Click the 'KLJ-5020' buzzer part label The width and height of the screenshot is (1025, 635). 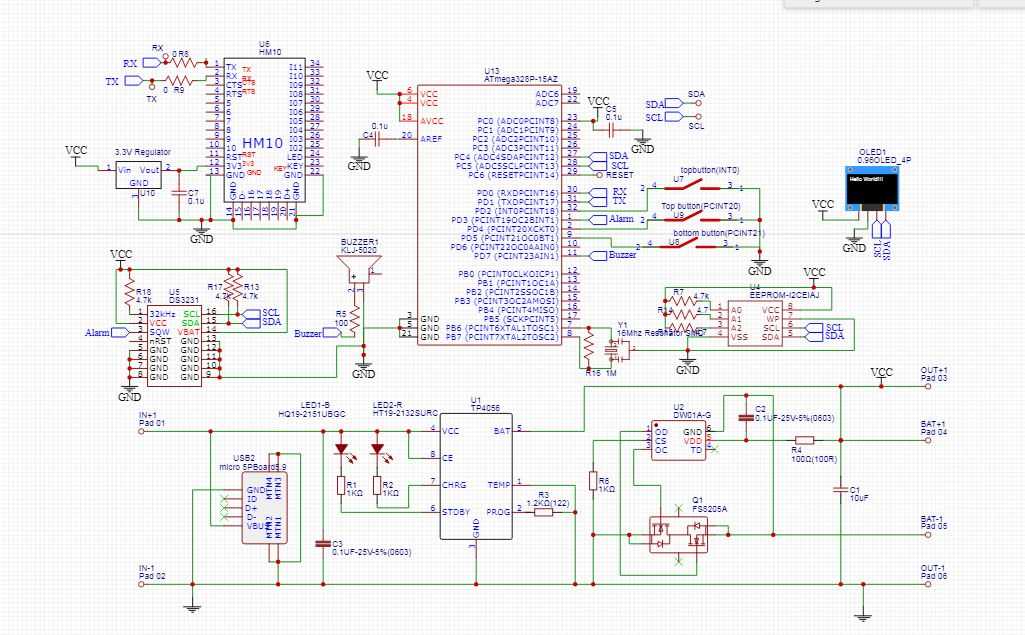click(x=359, y=250)
